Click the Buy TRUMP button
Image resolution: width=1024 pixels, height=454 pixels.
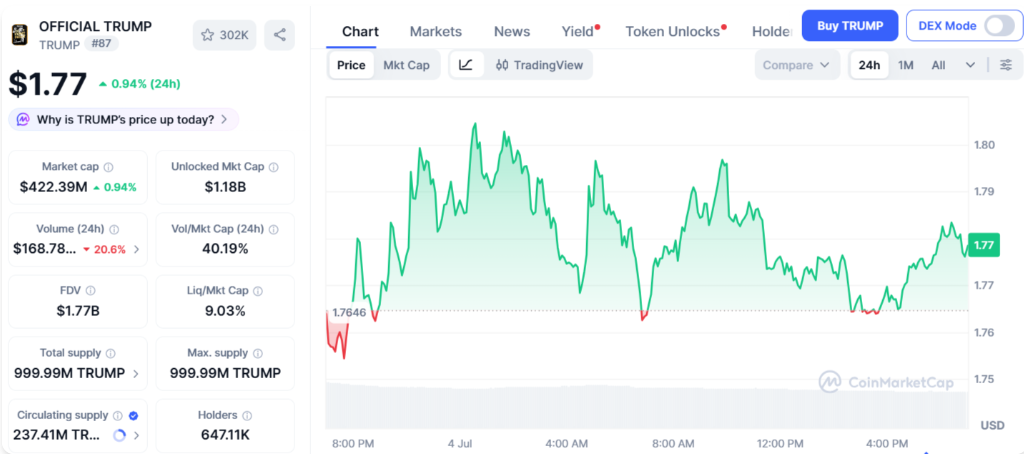point(850,26)
